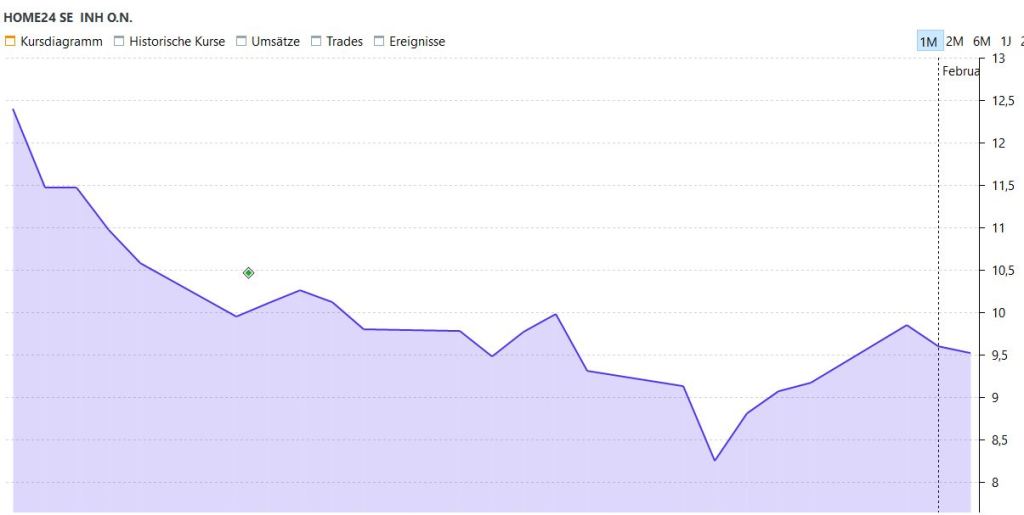This screenshot has height=515, width=1024.
Task: Click the HOME24 SE INH O.N. title
Action: [68, 17]
